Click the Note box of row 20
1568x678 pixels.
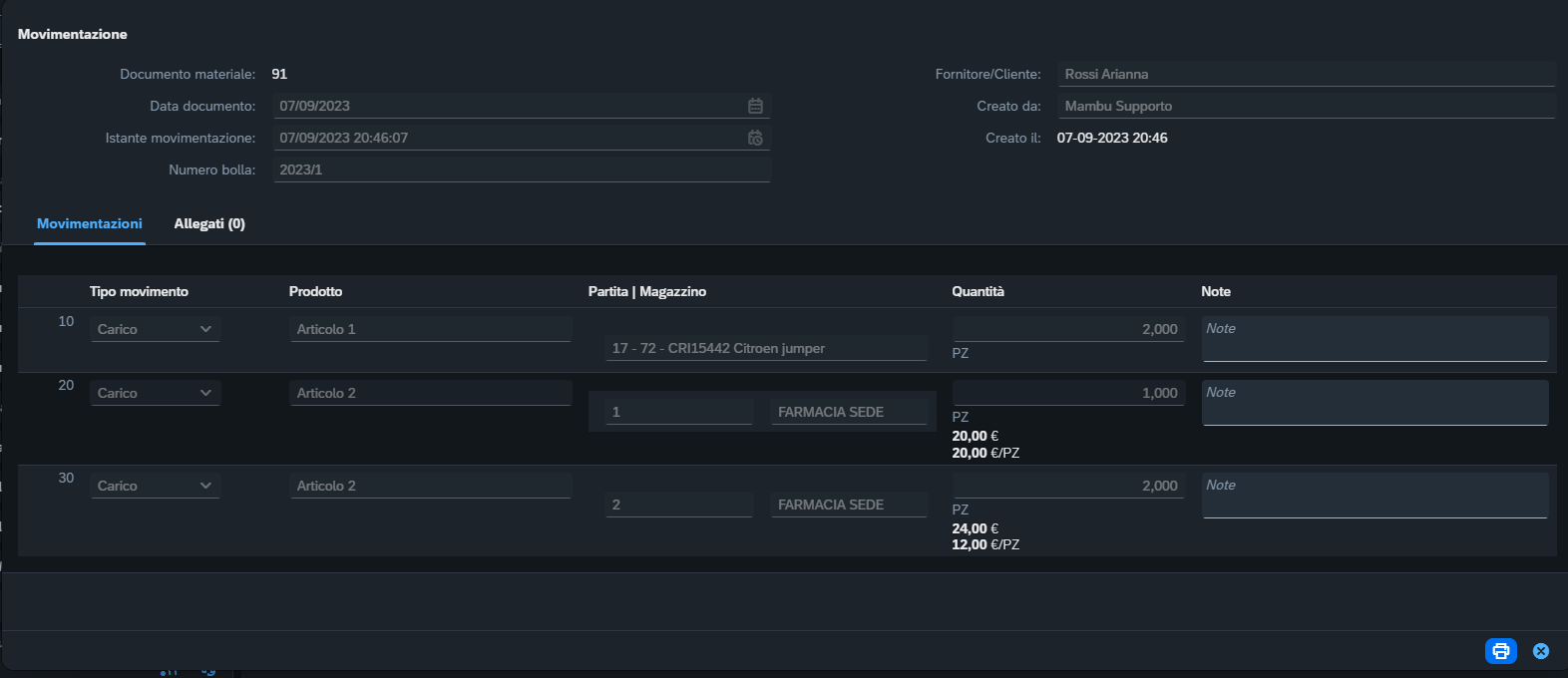coord(1375,403)
